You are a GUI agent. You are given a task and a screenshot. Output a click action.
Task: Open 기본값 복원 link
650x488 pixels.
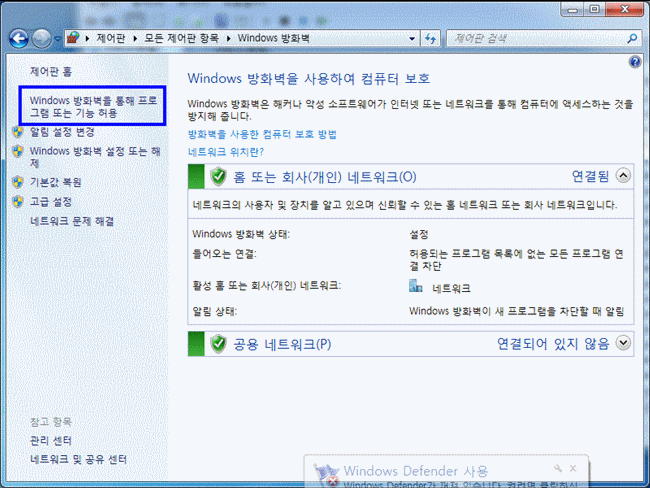tap(56, 182)
